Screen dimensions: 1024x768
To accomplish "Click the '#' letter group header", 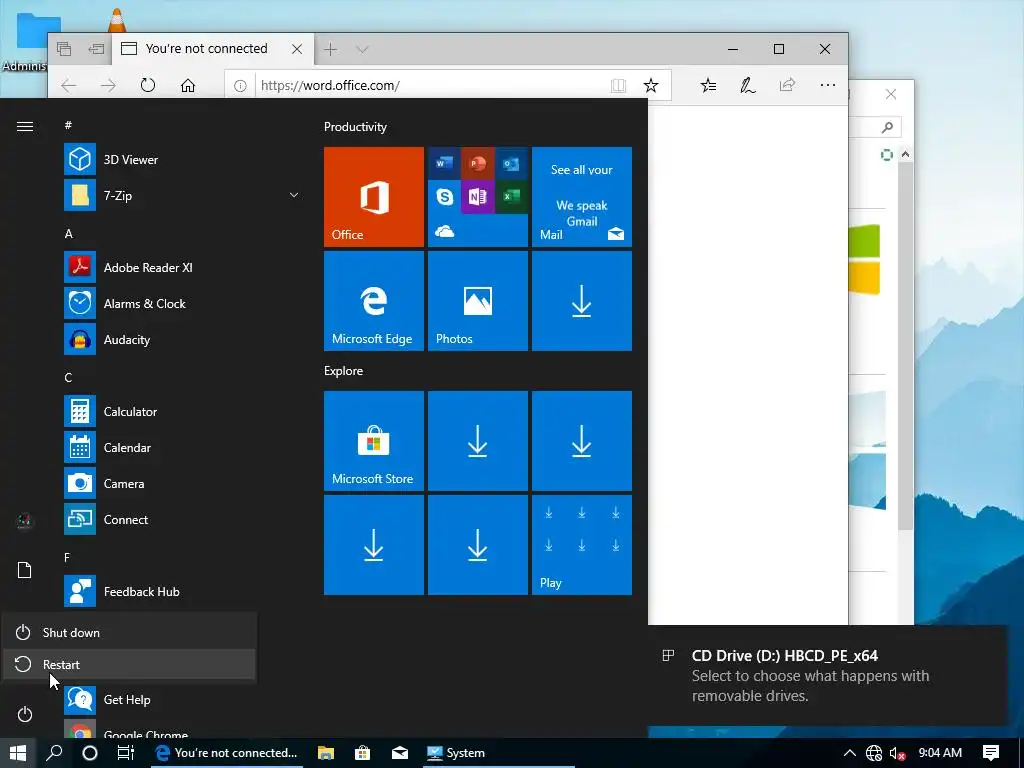I will pyautogui.click(x=68, y=125).
